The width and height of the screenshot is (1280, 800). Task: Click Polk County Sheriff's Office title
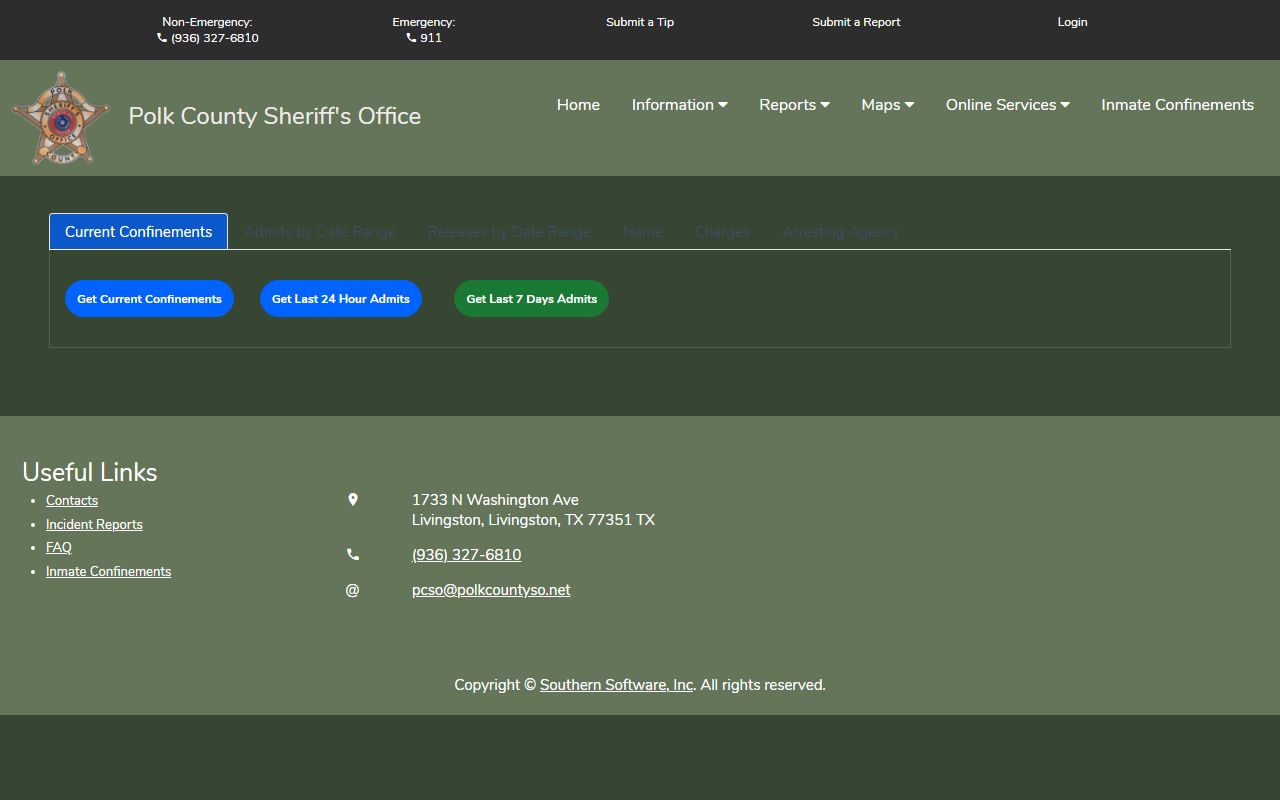pos(275,116)
